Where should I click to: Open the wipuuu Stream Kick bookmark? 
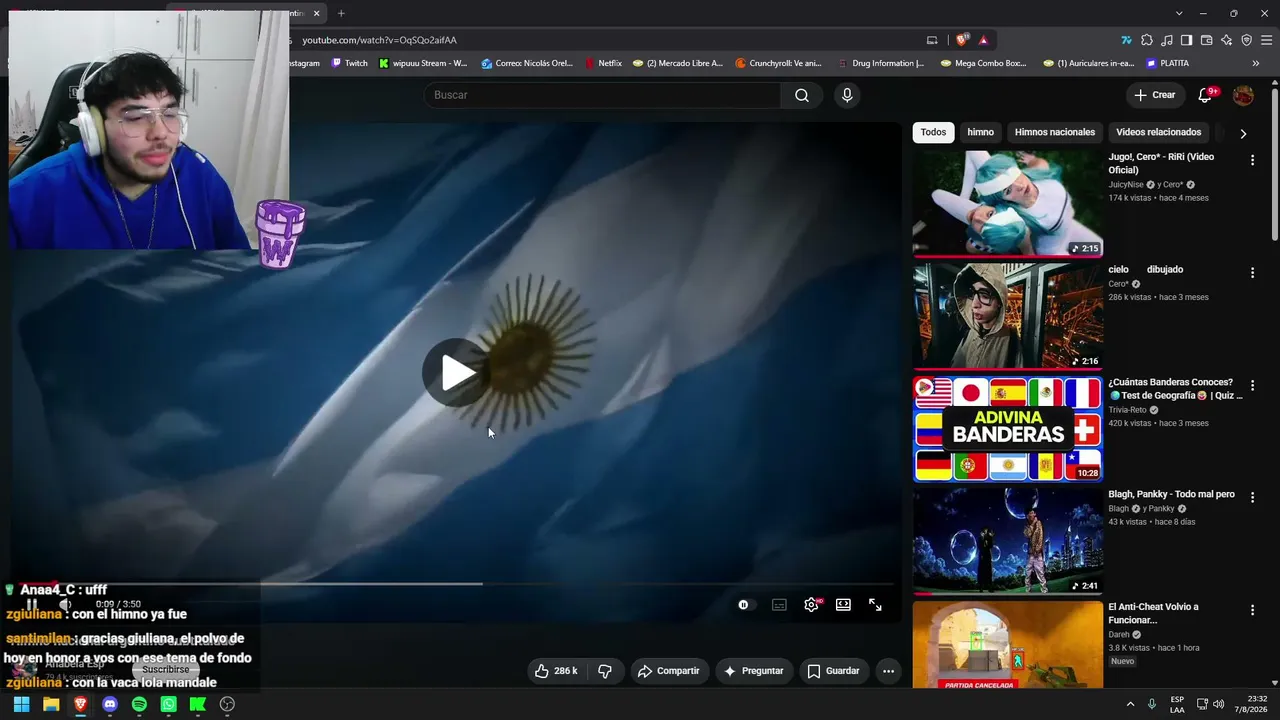423,63
